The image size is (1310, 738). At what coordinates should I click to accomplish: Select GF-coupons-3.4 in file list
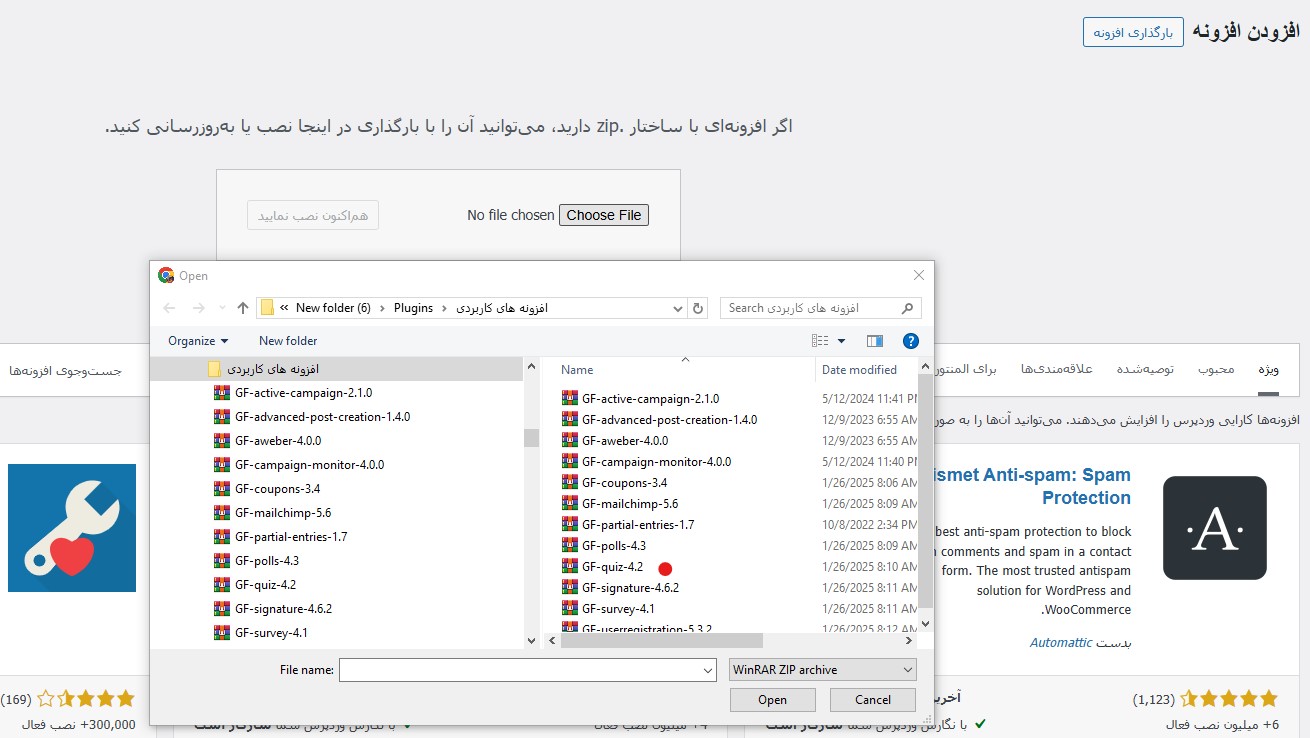pyautogui.click(x=624, y=483)
